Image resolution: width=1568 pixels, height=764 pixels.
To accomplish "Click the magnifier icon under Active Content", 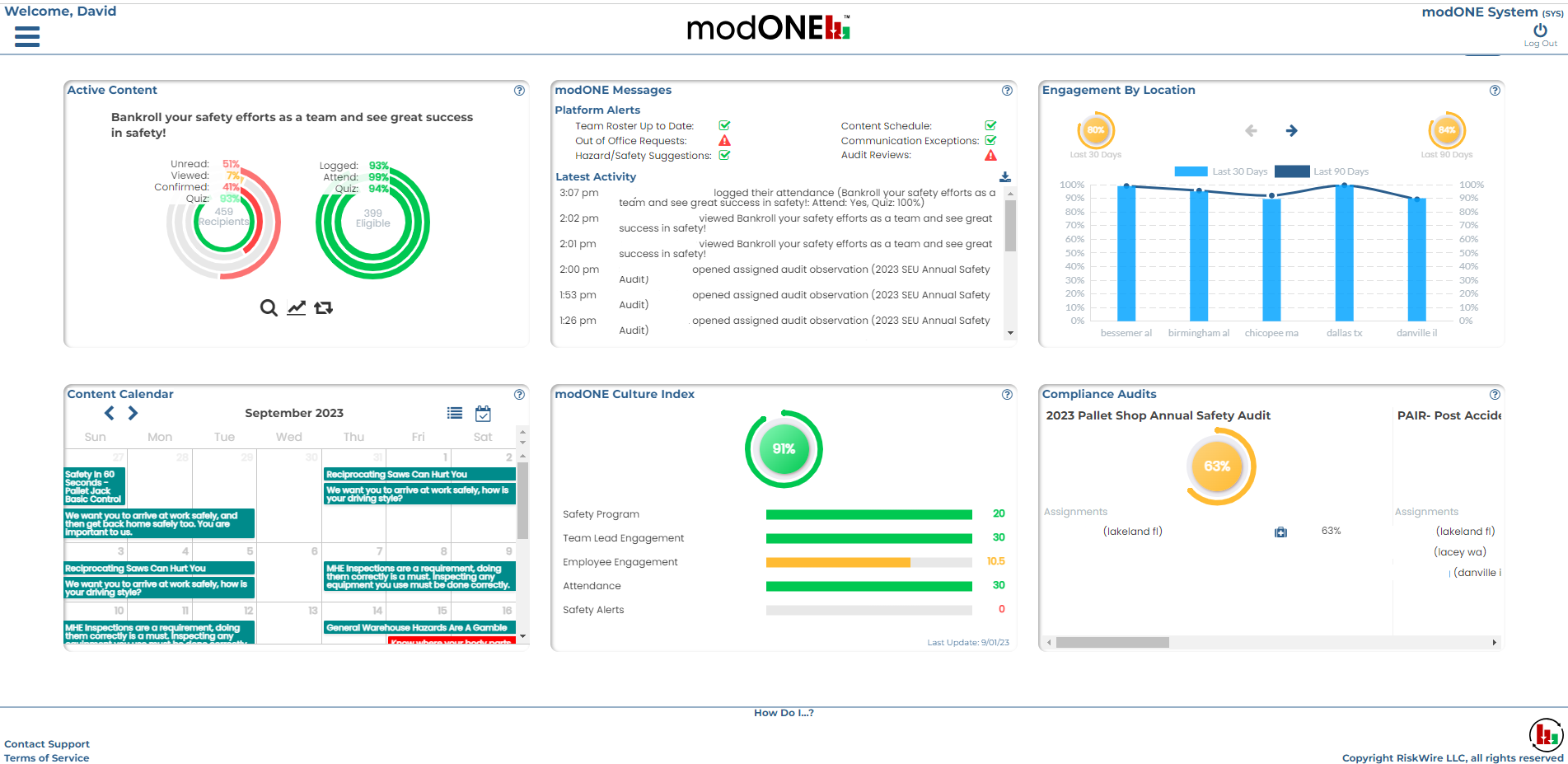I will coord(269,307).
